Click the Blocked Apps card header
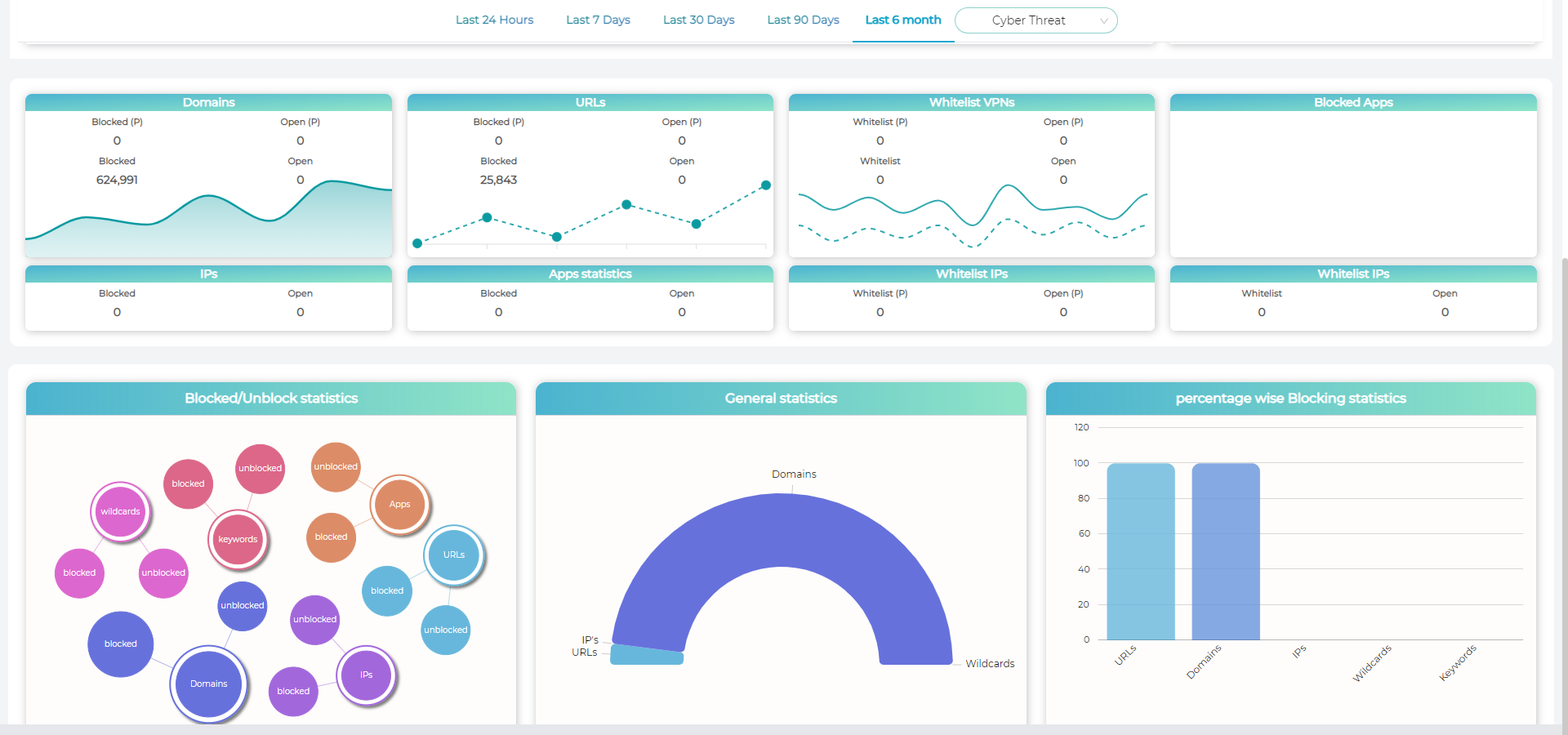This screenshot has width=1568, height=735. coord(1352,103)
